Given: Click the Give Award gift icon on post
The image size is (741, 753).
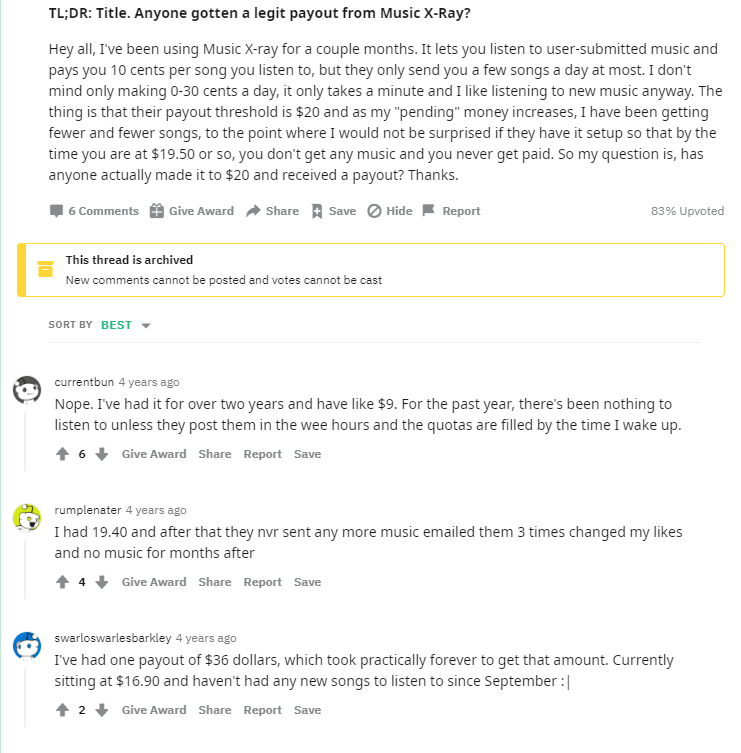Looking at the screenshot, I should (x=157, y=211).
